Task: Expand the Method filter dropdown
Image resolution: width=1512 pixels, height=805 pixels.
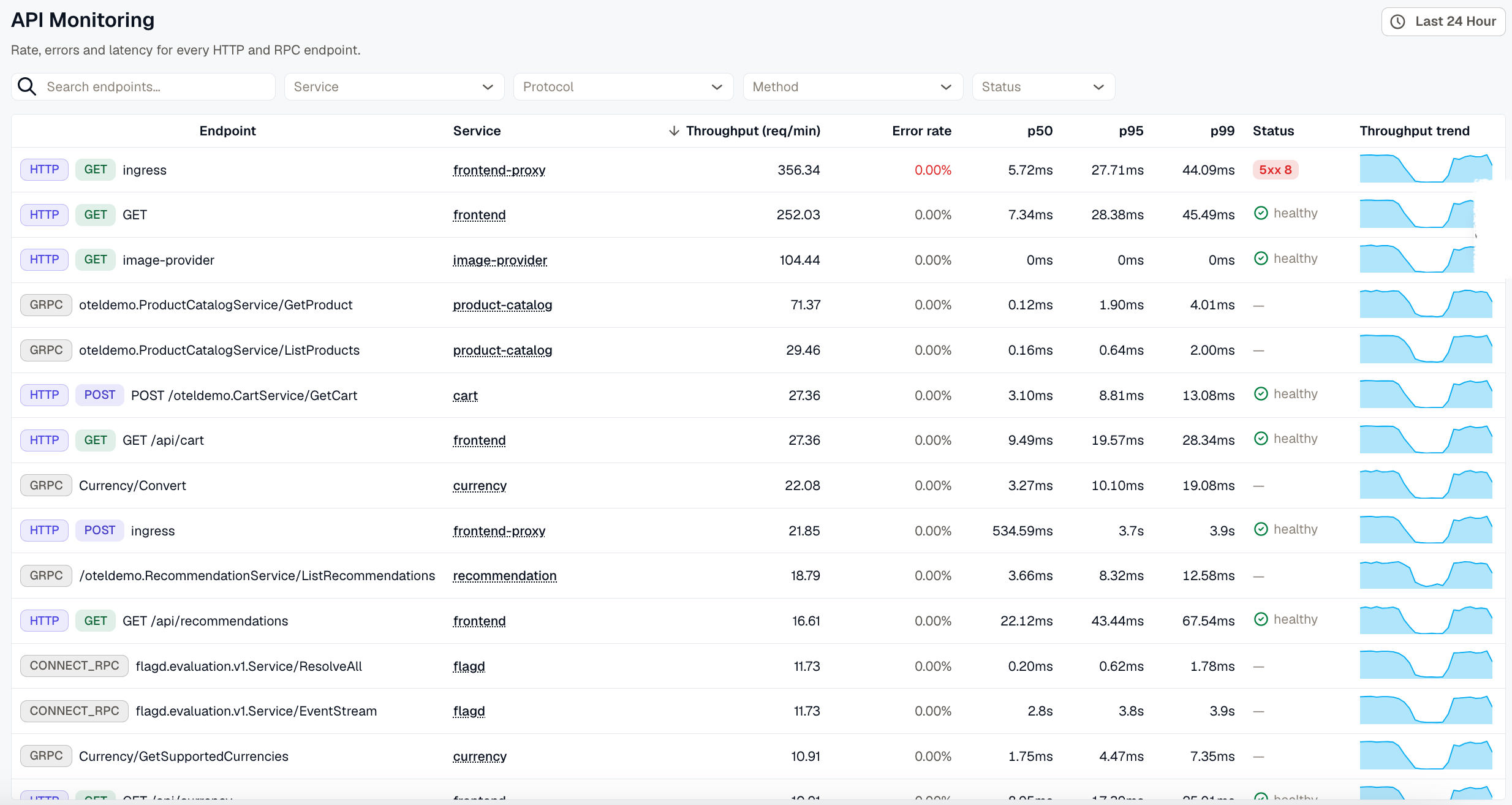Action: click(x=853, y=87)
